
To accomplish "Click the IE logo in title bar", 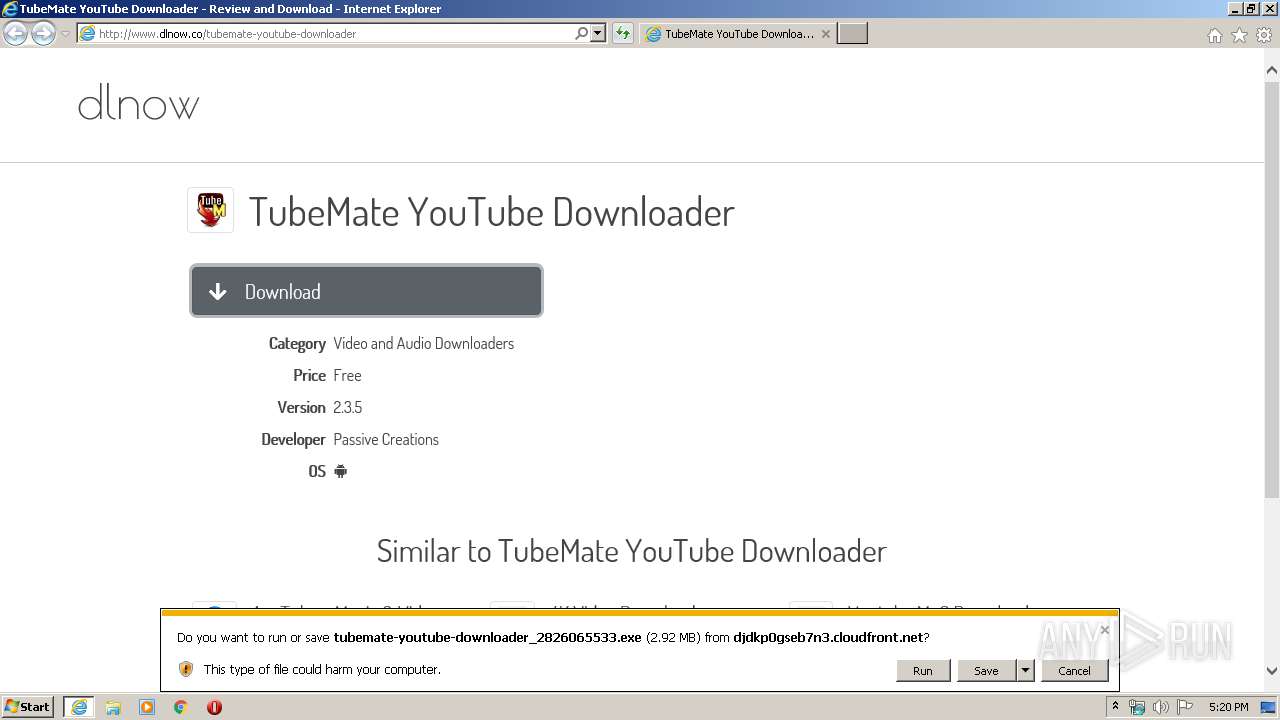I will point(10,9).
